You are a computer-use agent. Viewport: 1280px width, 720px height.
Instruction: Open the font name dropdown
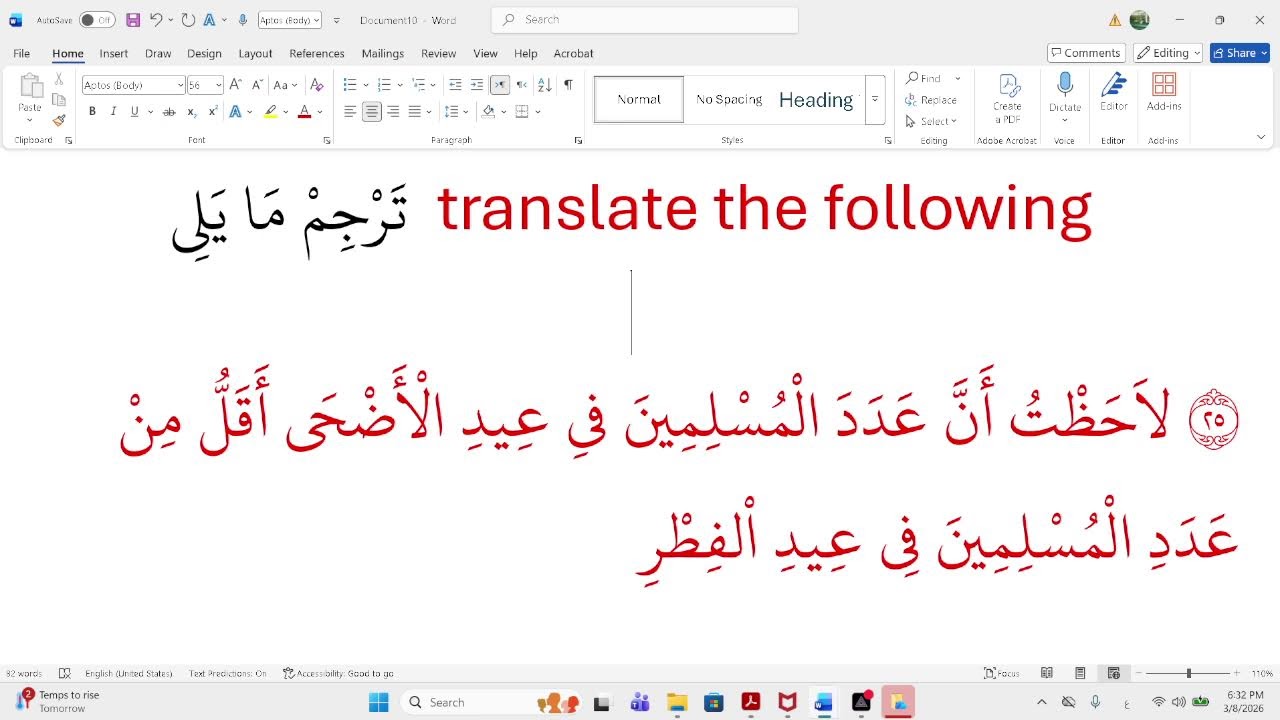tap(180, 85)
